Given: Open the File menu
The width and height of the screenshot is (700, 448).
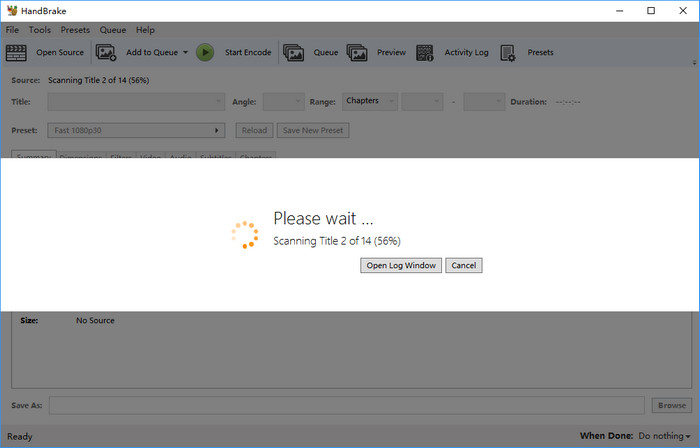Looking at the screenshot, I should pyautogui.click(x=12, y=30).
